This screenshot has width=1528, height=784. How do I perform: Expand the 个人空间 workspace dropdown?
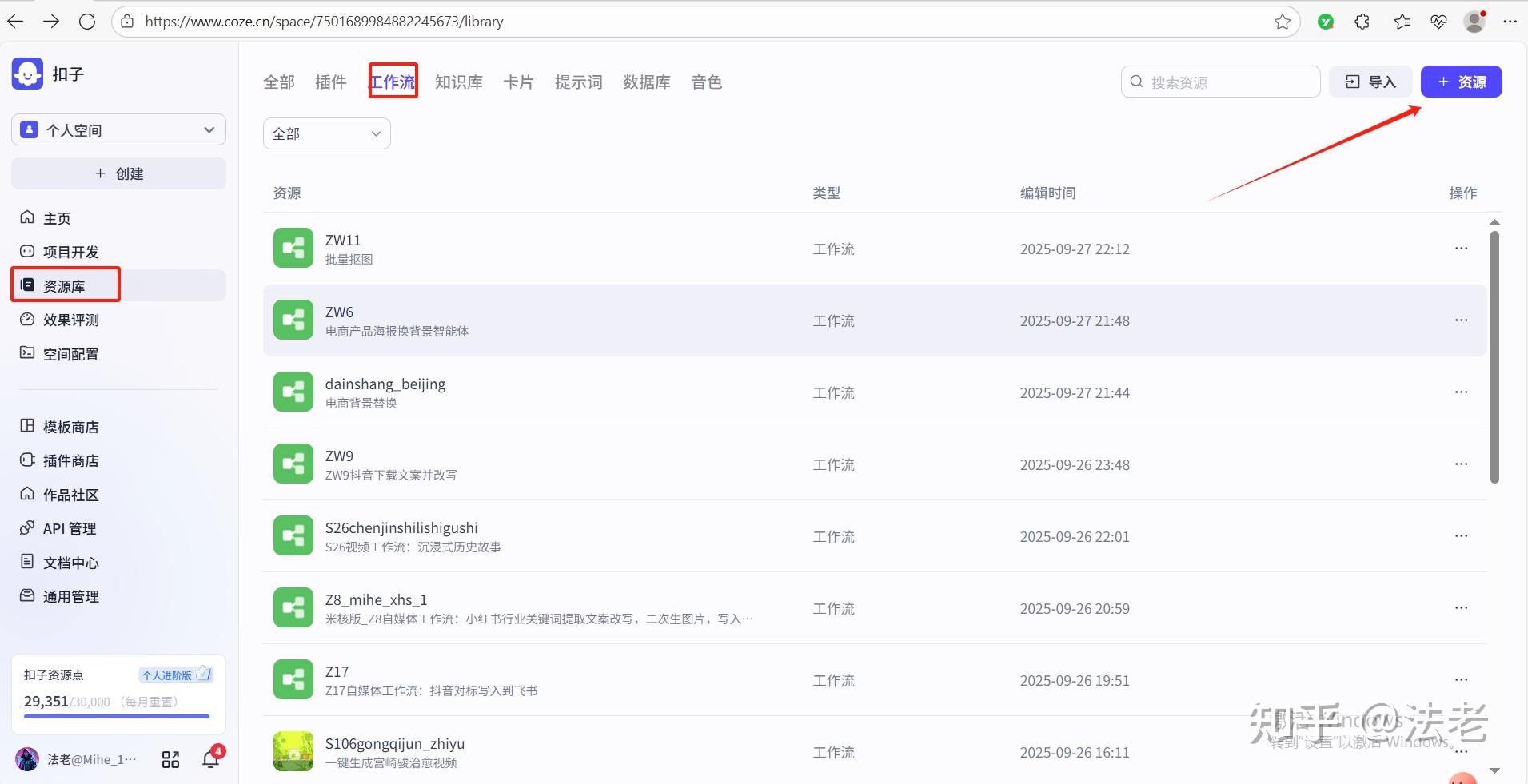click(x=118, y=129)
